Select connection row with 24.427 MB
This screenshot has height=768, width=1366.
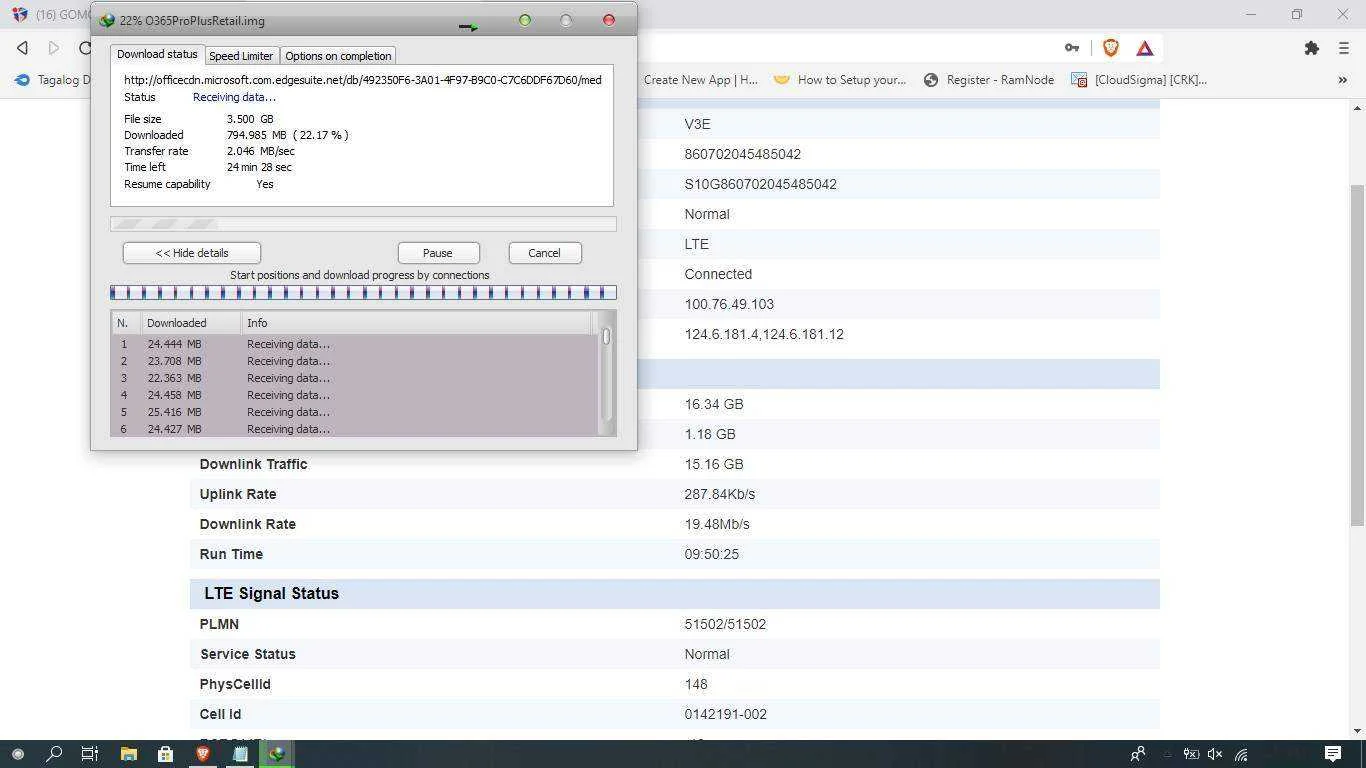pyautogui.click(x=354, y=428)
